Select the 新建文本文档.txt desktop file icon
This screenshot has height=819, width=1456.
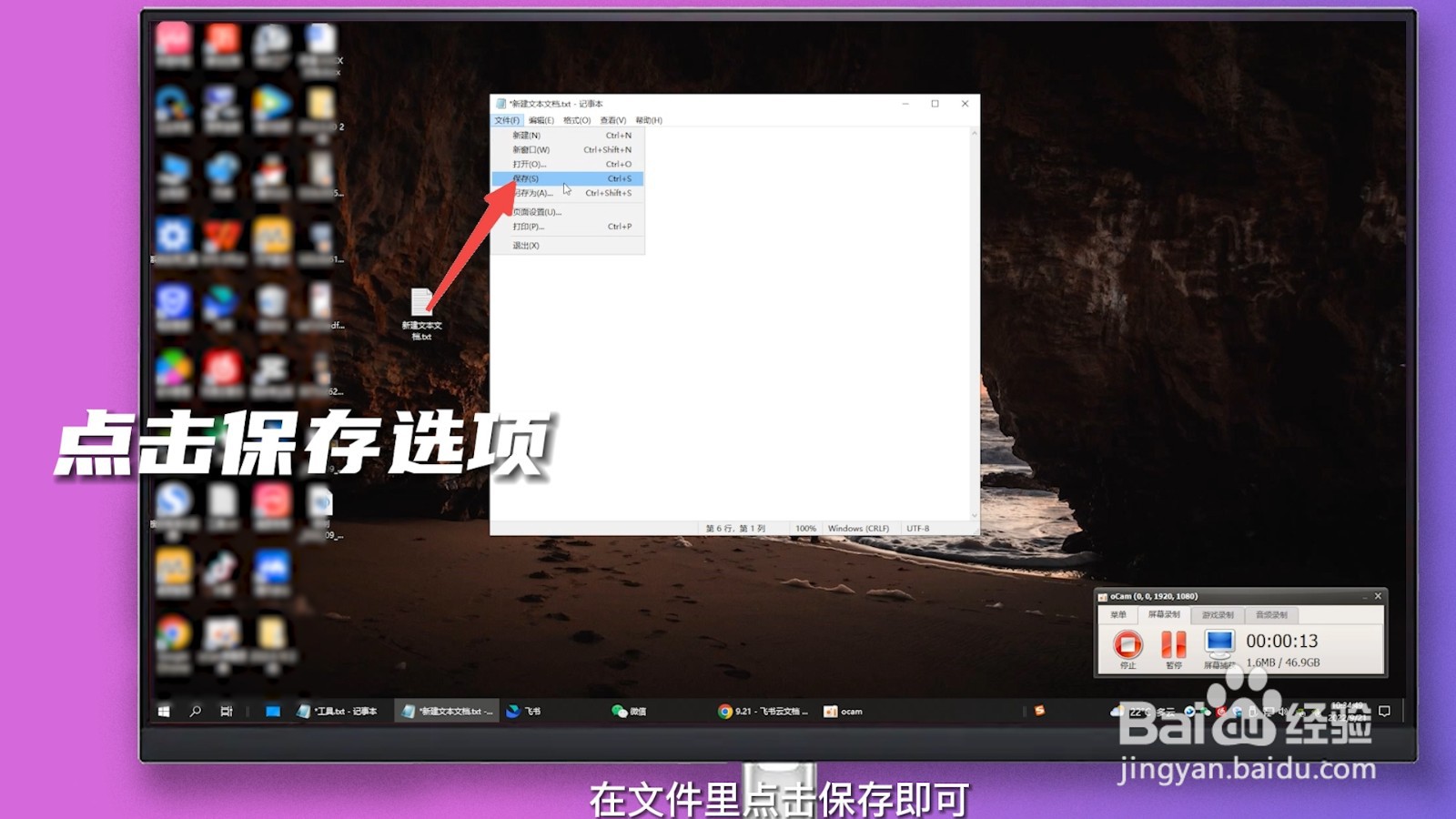tap(421, 314)
